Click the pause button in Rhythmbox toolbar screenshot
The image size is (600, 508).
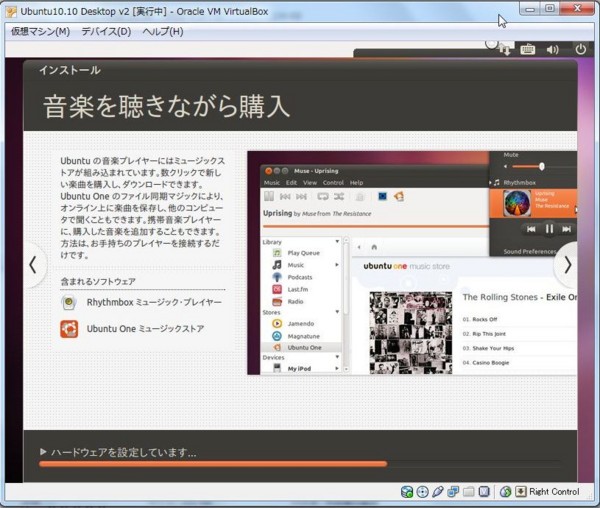[269, 197]
